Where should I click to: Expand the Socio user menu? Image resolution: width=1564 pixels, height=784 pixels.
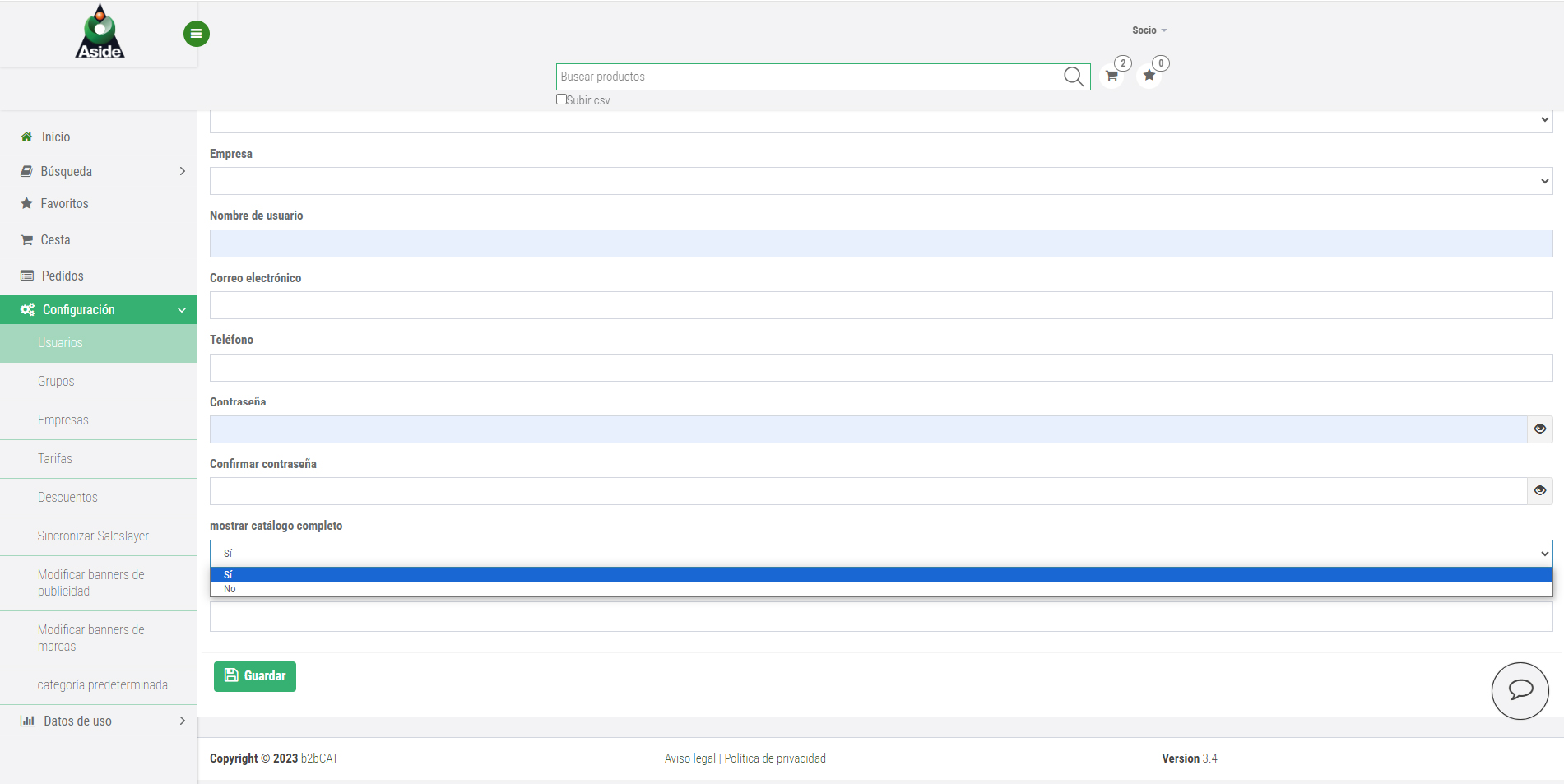[x=1149, y=30]
